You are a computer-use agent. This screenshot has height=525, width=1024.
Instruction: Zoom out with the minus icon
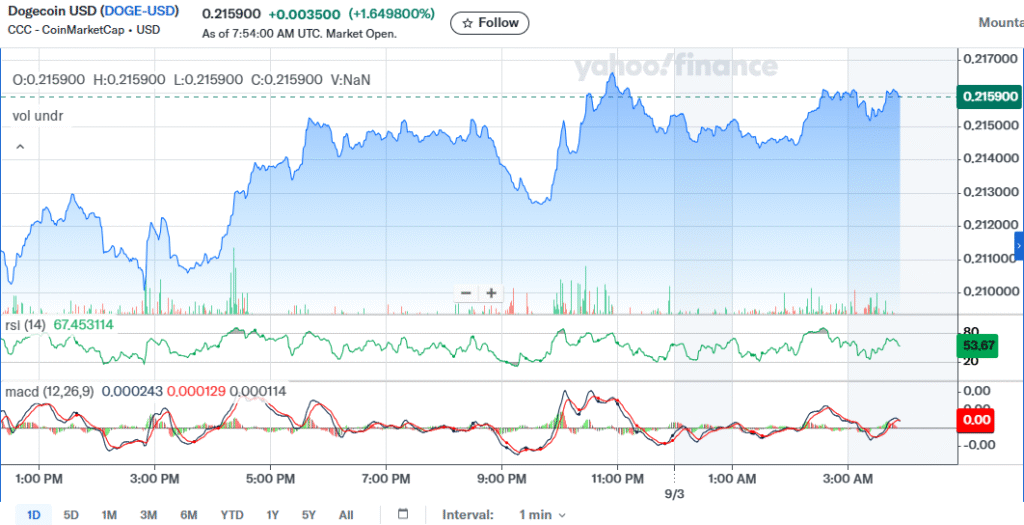click(465, 293)
